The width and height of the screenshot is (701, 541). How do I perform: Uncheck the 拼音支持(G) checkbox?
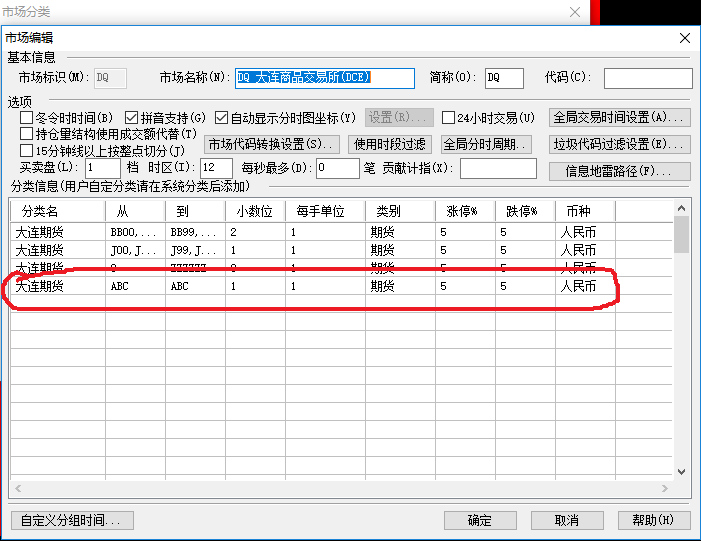click(x=131, y=118)
